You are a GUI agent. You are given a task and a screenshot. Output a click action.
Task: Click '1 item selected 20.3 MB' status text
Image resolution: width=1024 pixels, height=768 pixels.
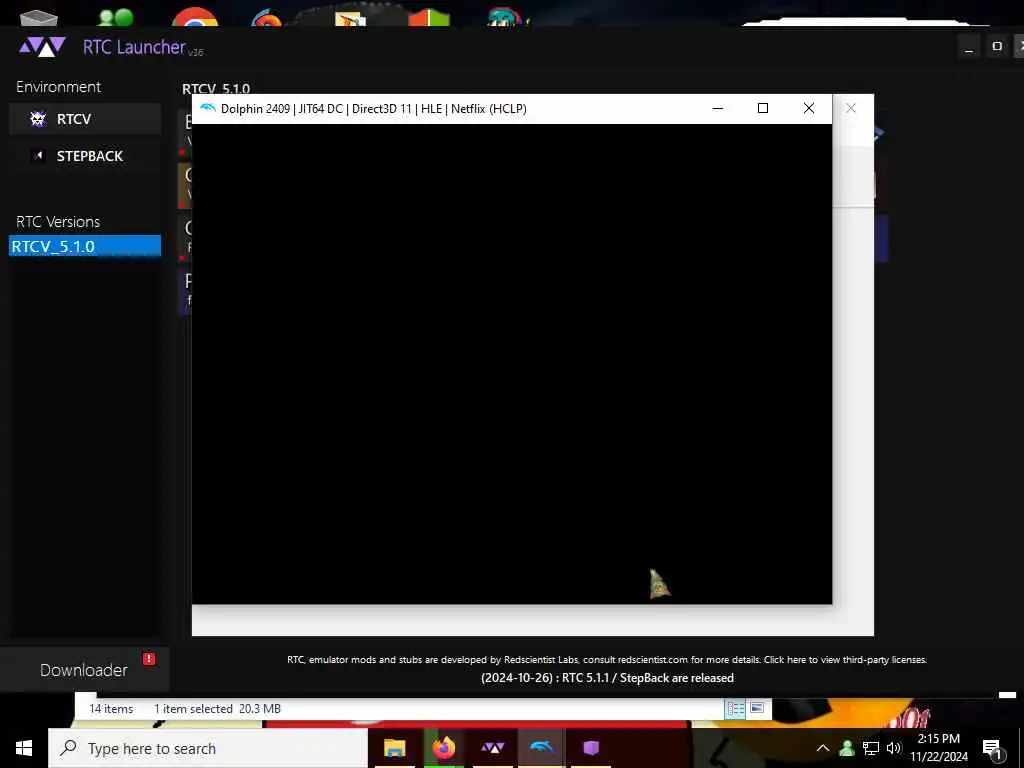click(x=217, y=709)
